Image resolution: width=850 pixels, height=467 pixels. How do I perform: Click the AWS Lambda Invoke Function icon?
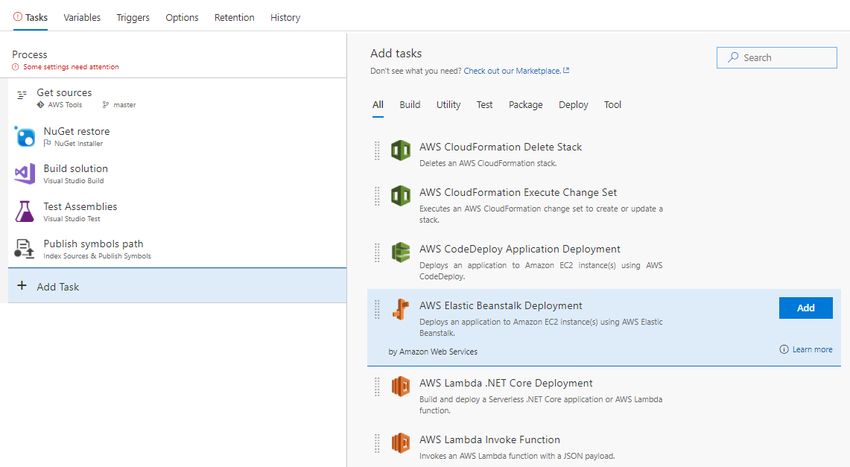(401, 443)
